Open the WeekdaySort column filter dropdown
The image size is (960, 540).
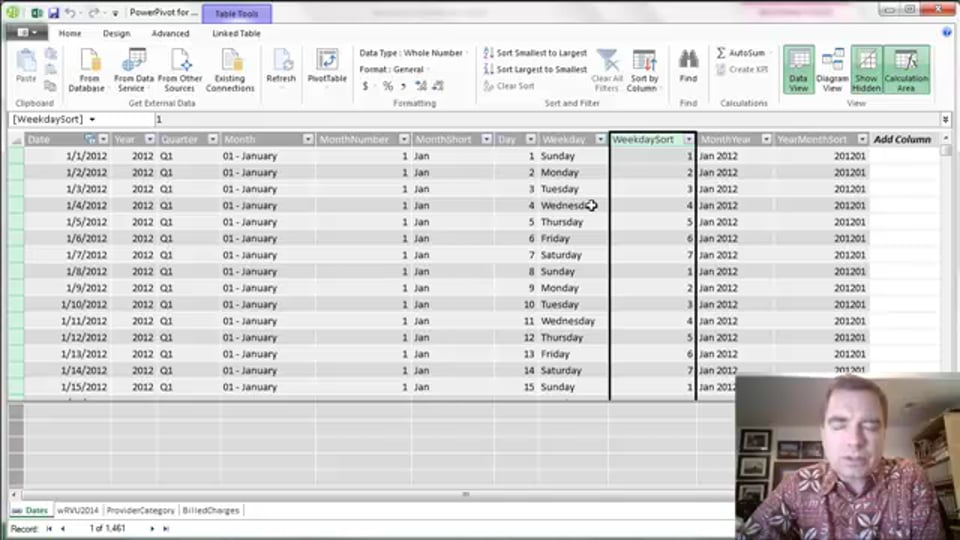(x=689, y=140)
